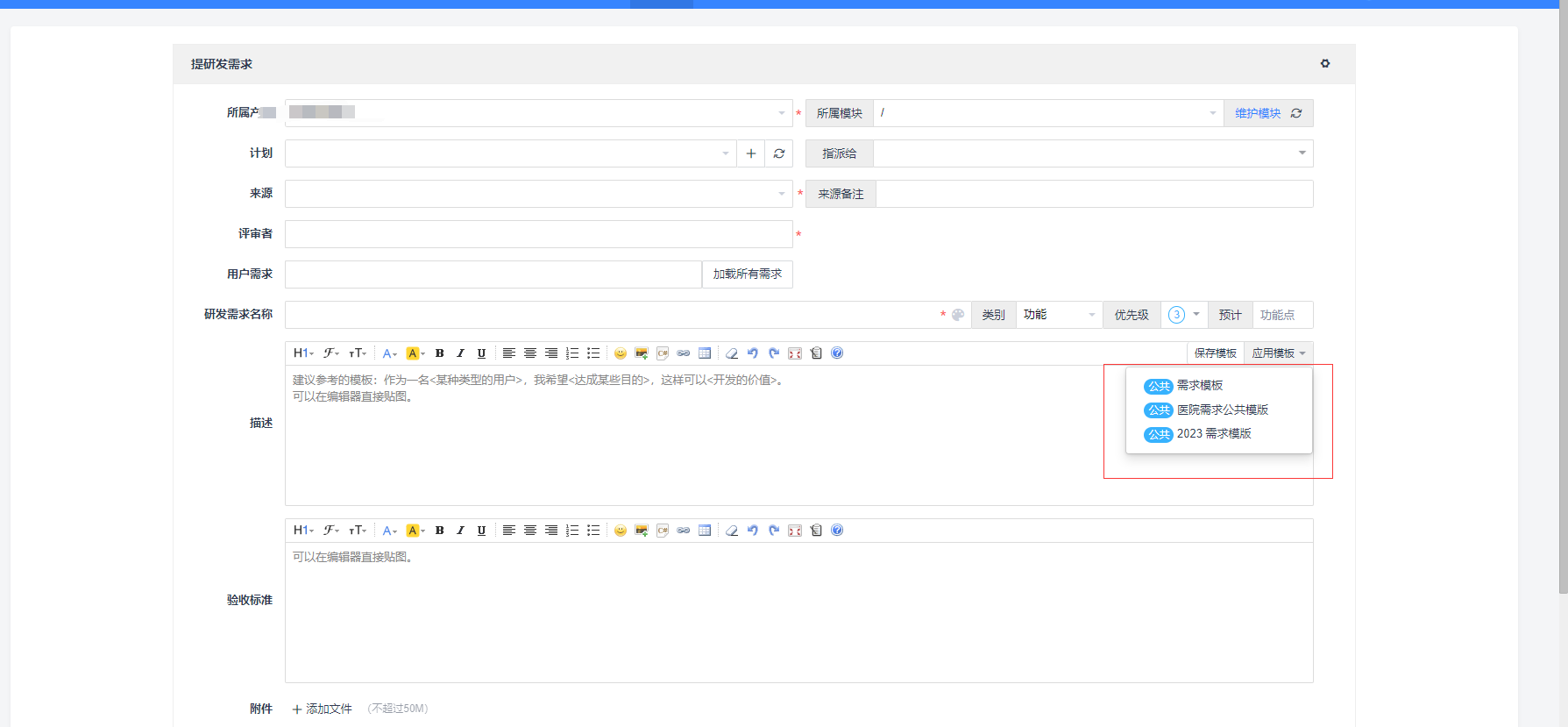Click the plus icon next to 计划
The image size is (1568, 727).
click(751, 153)
